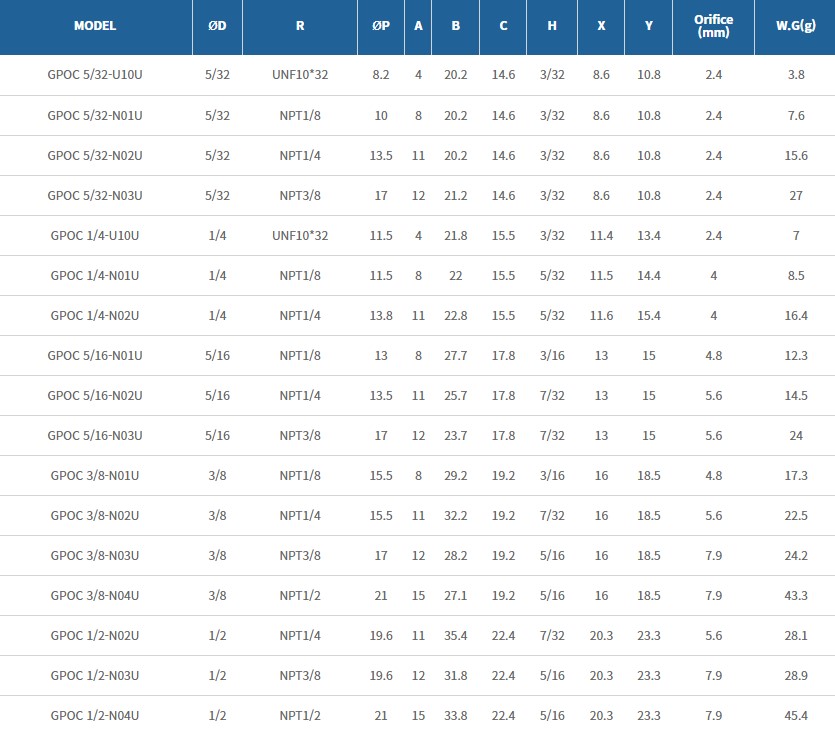Screen dimensions: 835x734
Task: Click the W.G(g) column header
Action: tap(796, 26)
